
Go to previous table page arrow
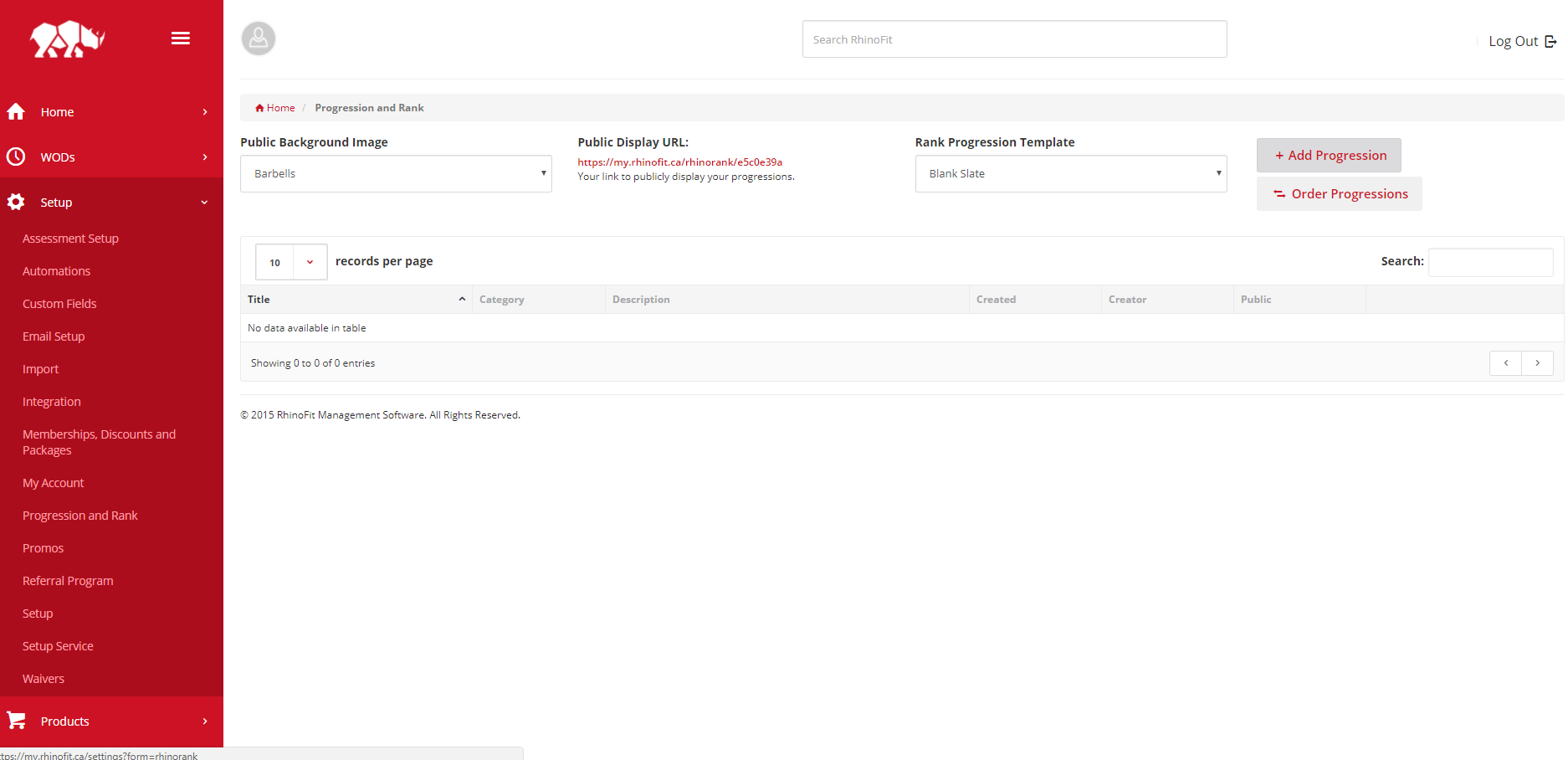pyautogui.click(x=1506, y=363)
